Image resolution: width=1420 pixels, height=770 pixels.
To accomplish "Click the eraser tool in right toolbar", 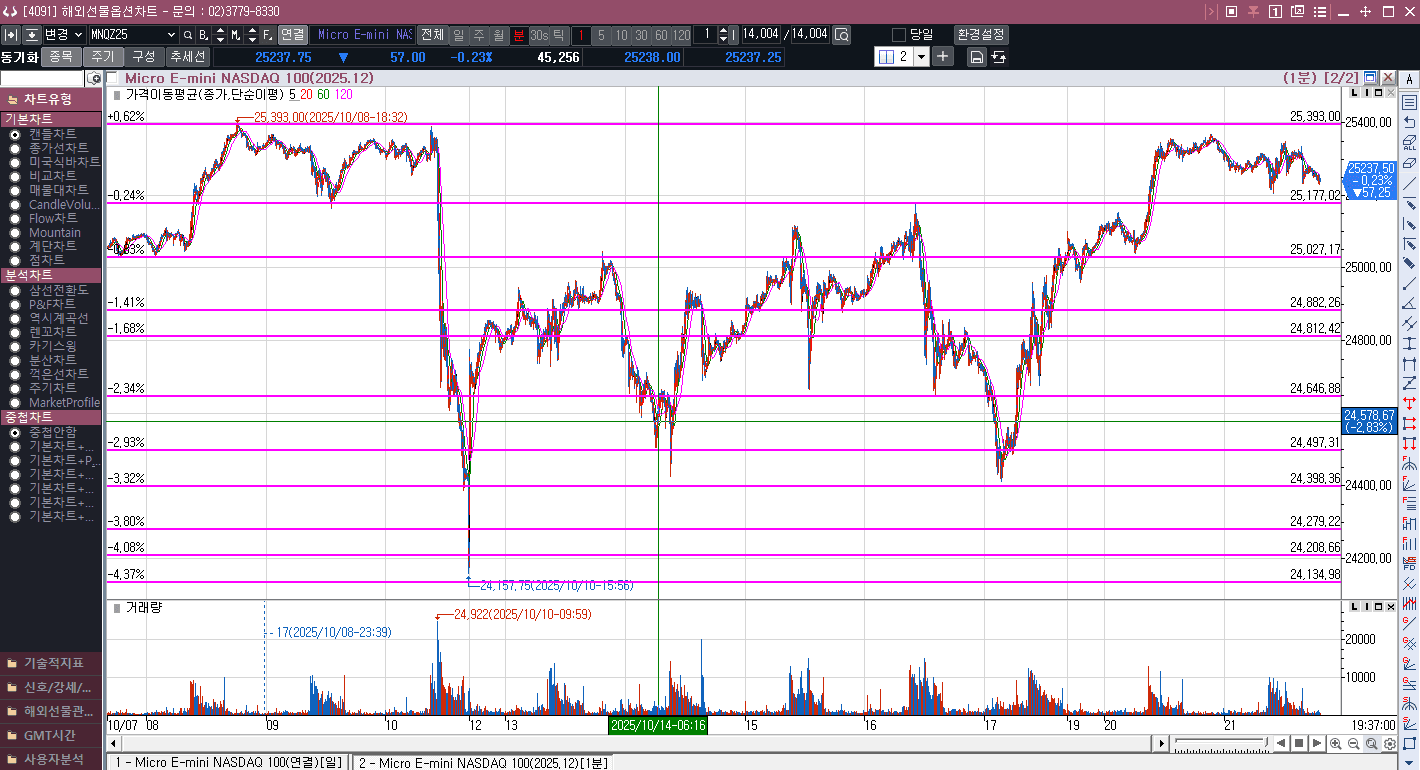I will coord(1409,163).
